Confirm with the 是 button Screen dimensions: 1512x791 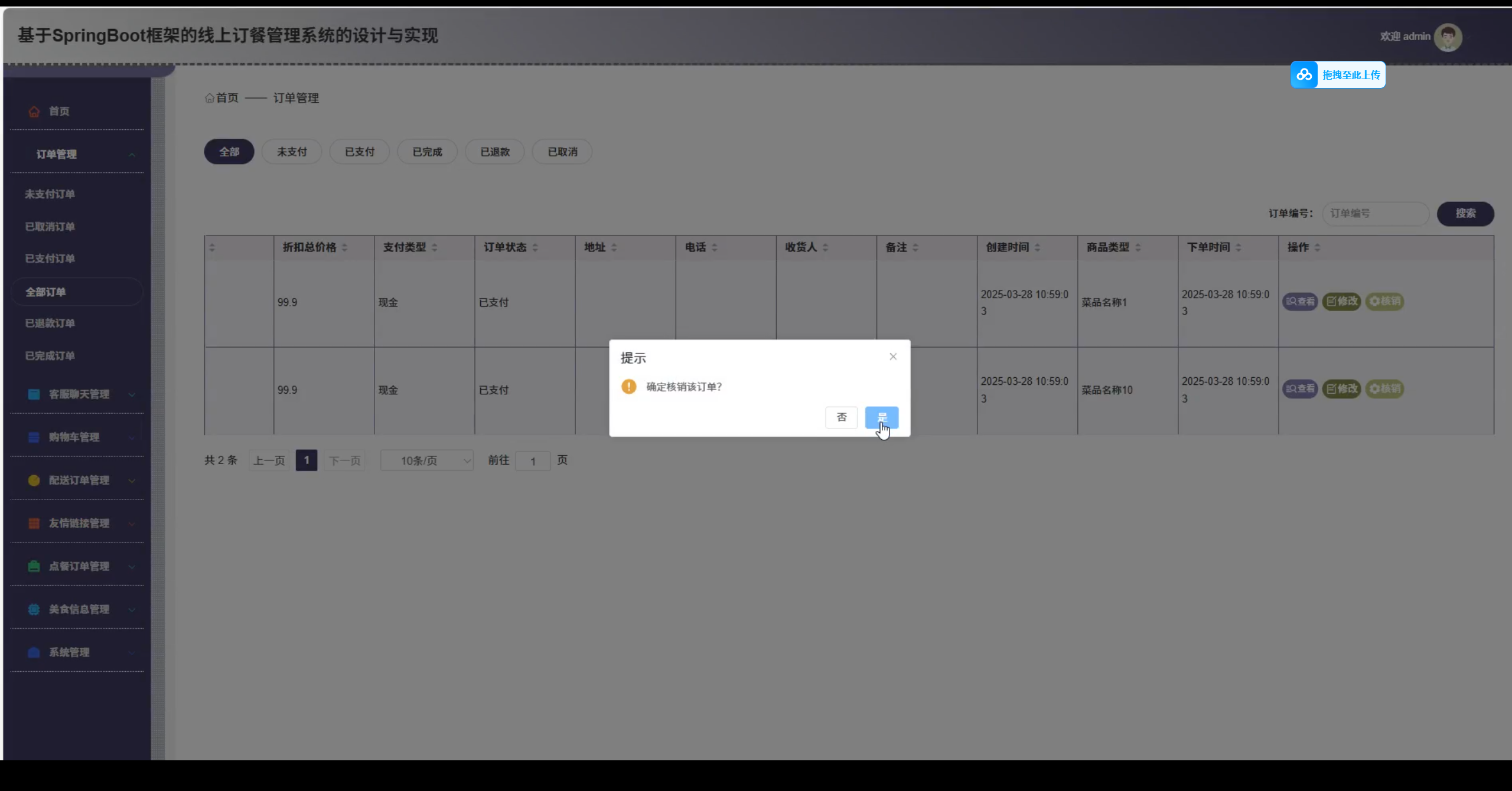[x=881, y=417]
